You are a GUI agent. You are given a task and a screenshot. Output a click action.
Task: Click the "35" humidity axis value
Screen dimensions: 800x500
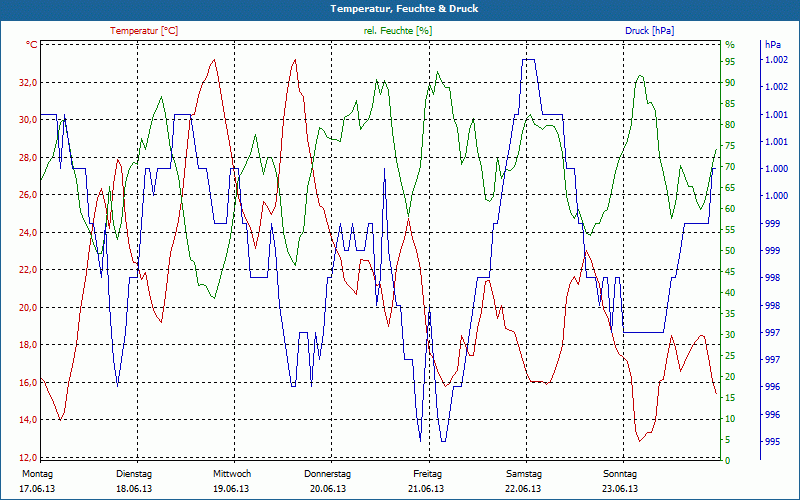tap(730, 314)
